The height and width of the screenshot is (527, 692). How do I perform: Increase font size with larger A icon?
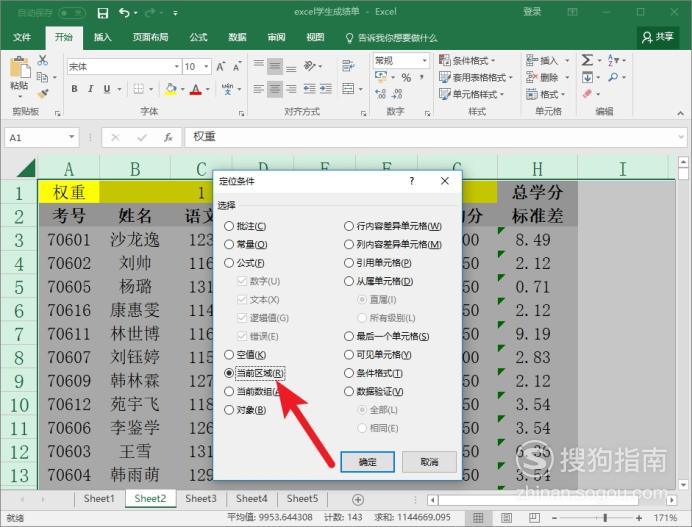click(x=220, y=67)
